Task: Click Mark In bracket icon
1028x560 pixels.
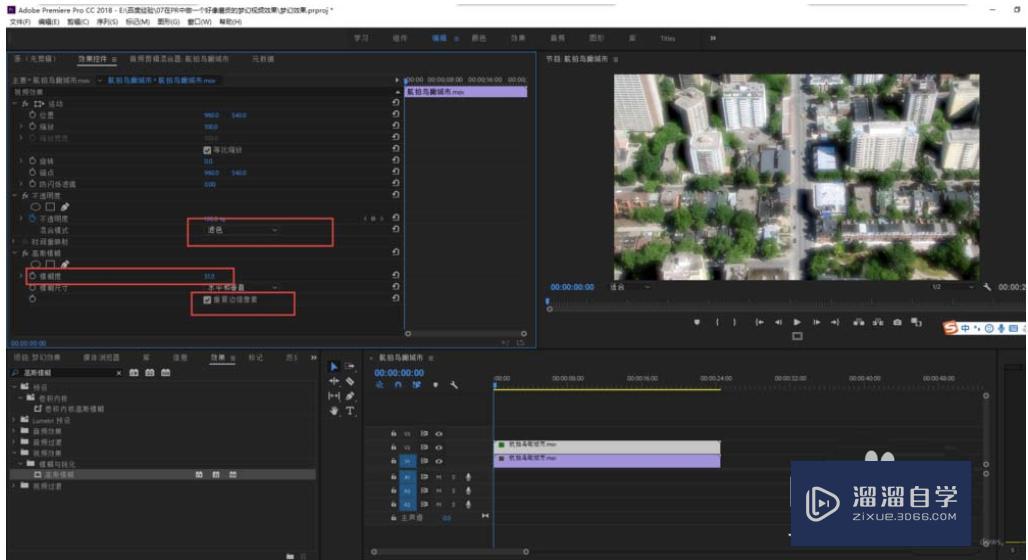Action: coord(718,322)
